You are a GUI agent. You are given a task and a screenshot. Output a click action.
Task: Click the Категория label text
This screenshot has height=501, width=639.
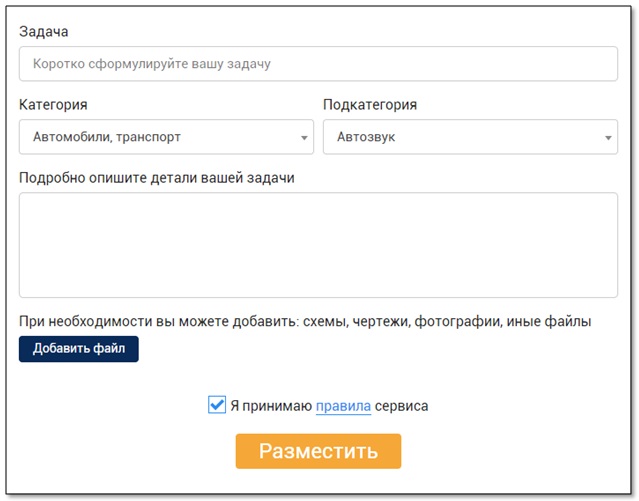[53, 105]
